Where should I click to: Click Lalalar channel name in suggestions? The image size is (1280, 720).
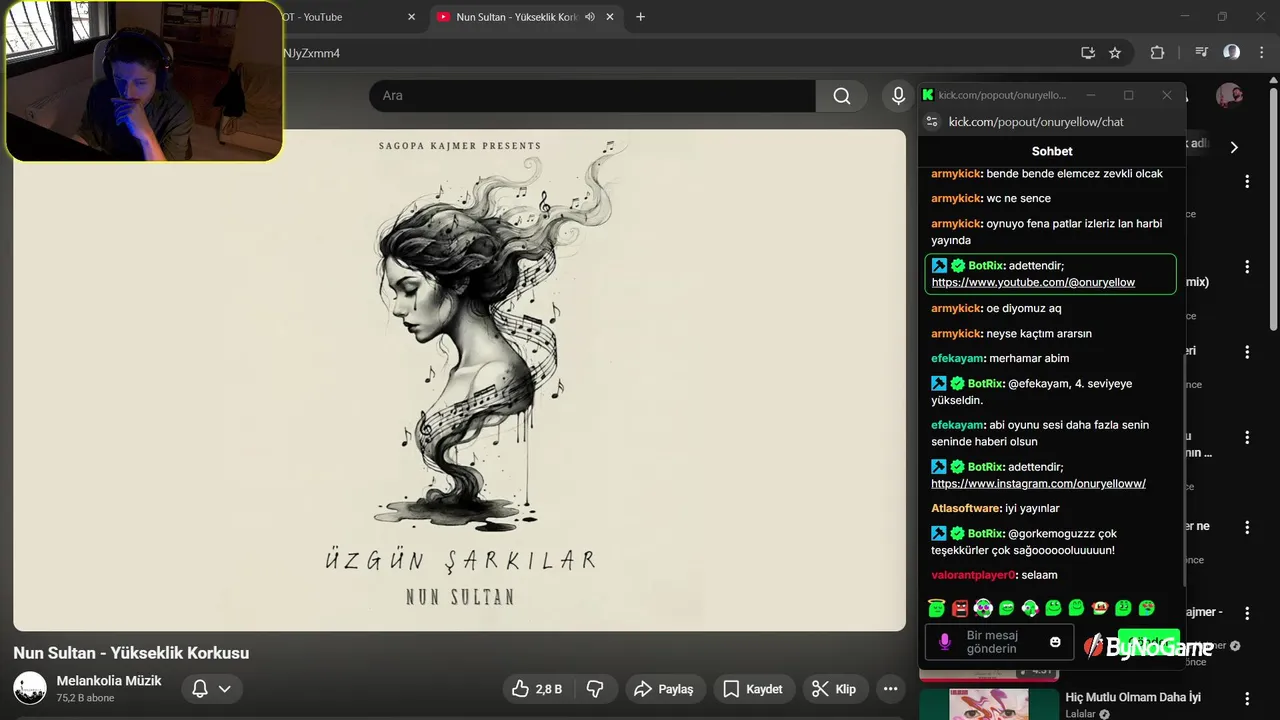tap(1080, 715)
